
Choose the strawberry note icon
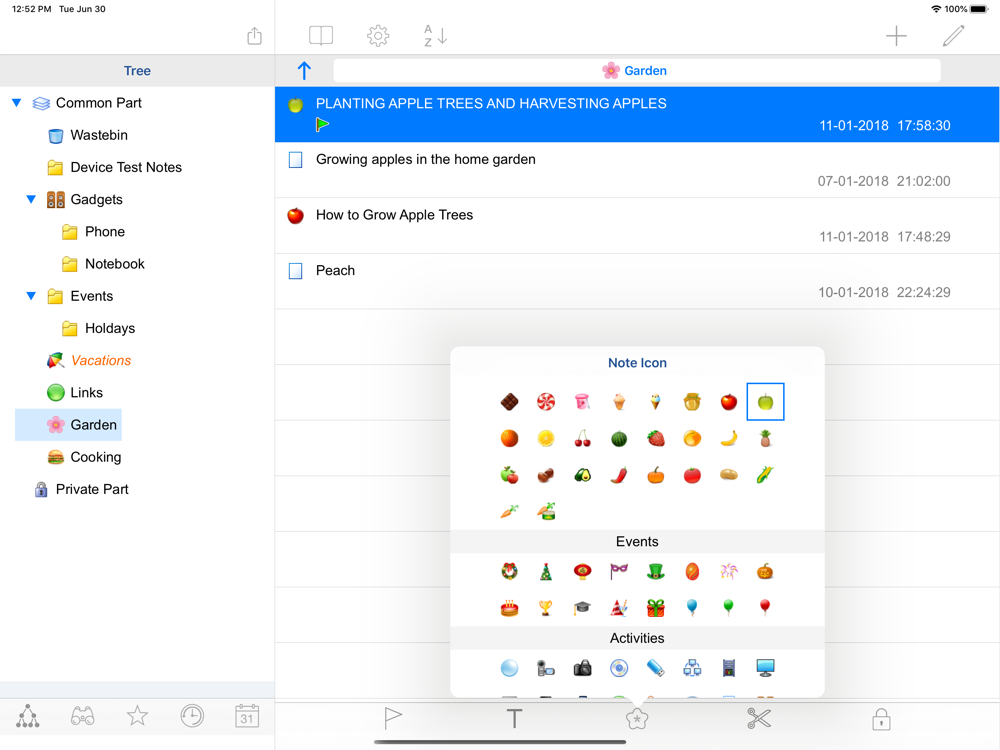pos(656,439)
